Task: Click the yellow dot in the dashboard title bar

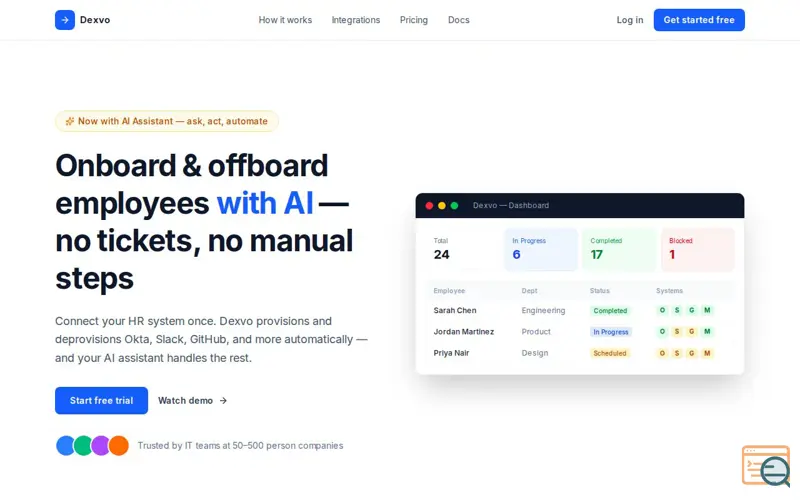Action: (x=442, y=206)
